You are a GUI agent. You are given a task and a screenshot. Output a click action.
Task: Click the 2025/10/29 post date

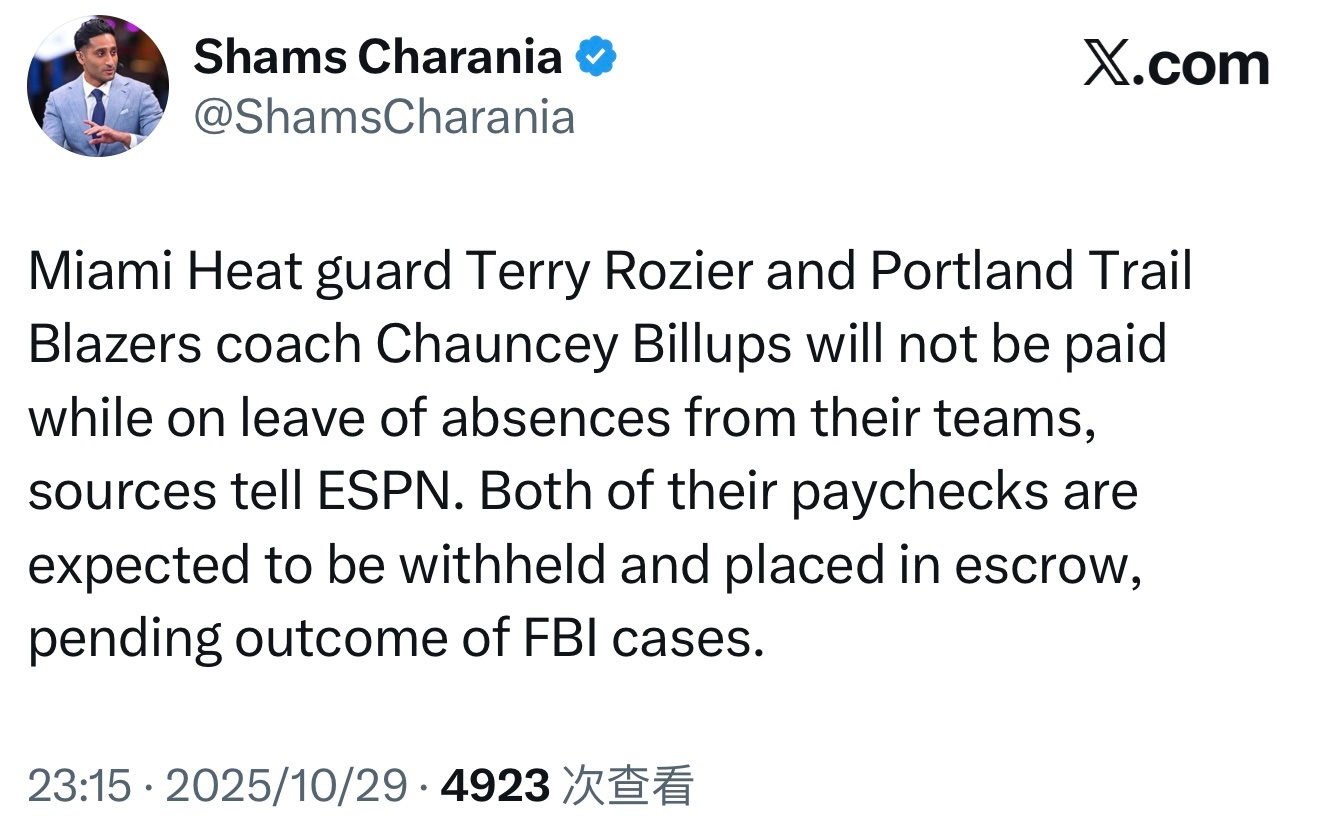coord(286,786)
